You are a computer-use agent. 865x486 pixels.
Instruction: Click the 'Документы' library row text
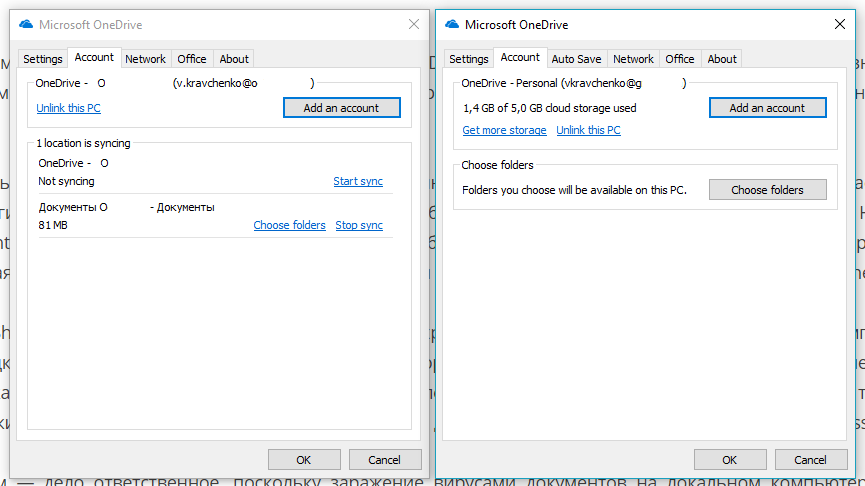pos(126,207)
